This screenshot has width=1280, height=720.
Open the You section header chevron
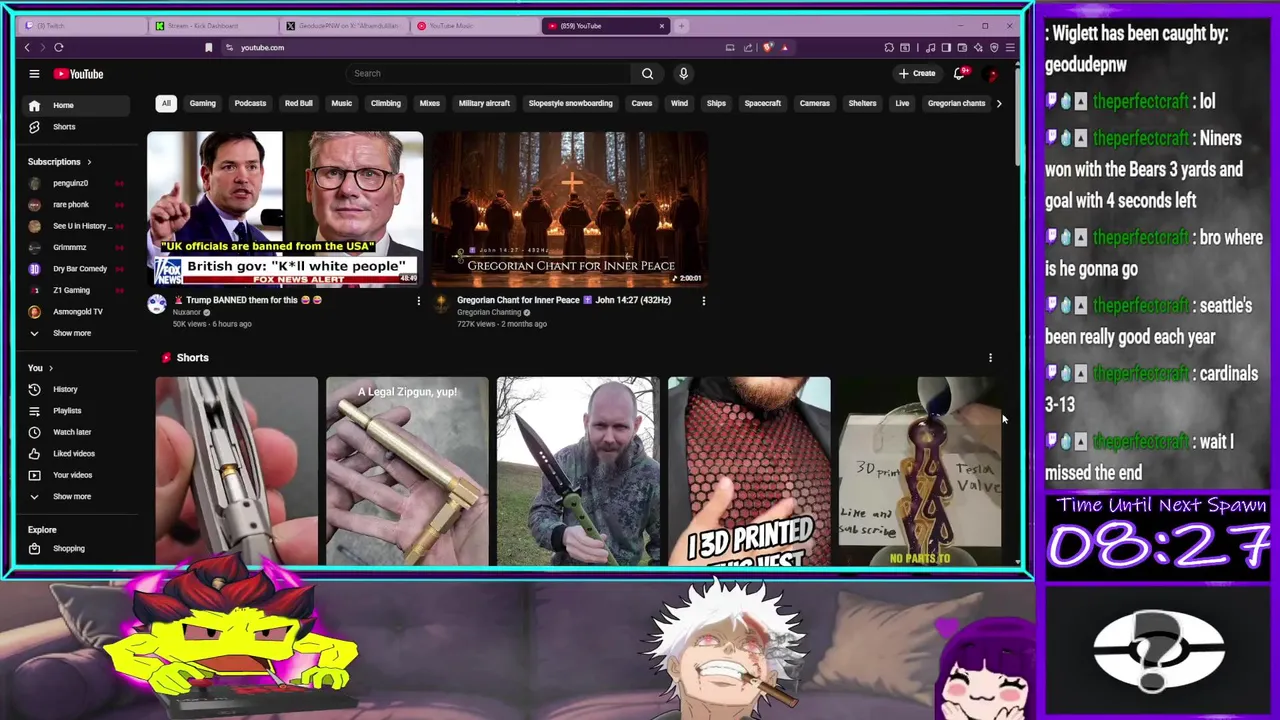click(51, 368)
